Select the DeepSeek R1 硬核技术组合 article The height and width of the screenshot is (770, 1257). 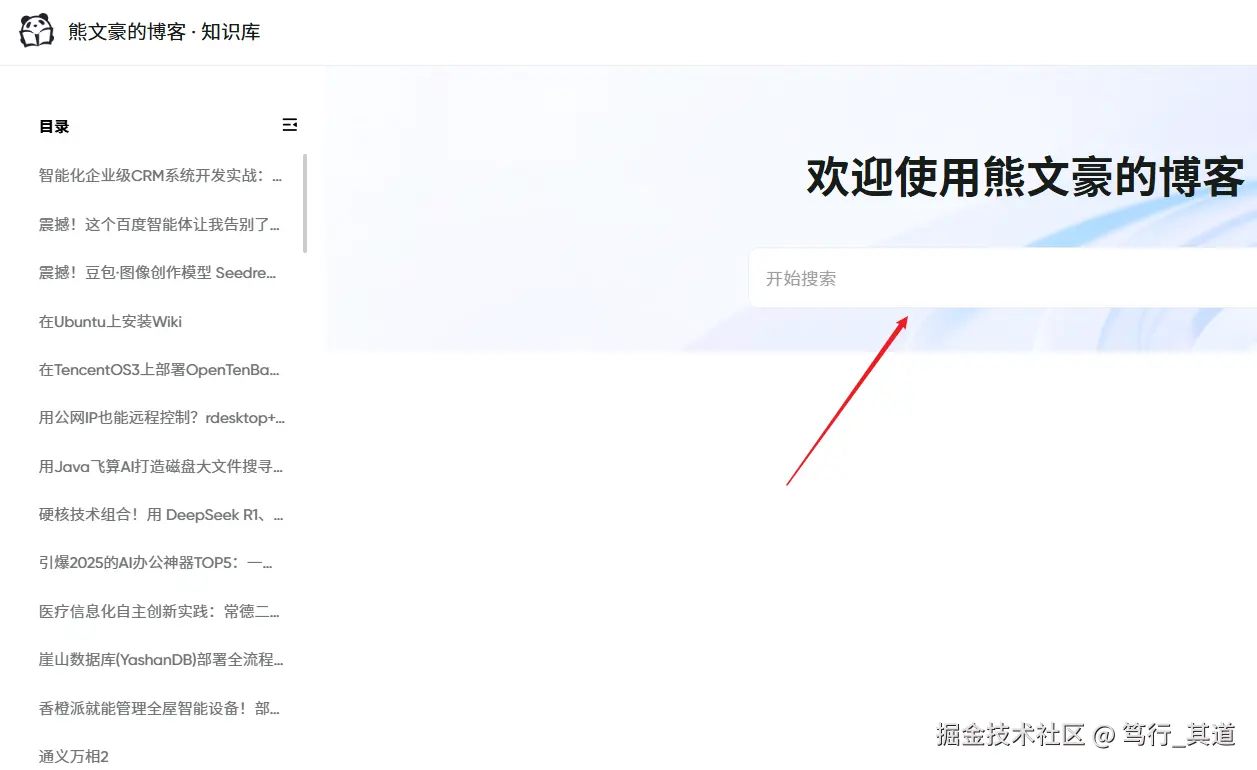[x=160, y=514]
